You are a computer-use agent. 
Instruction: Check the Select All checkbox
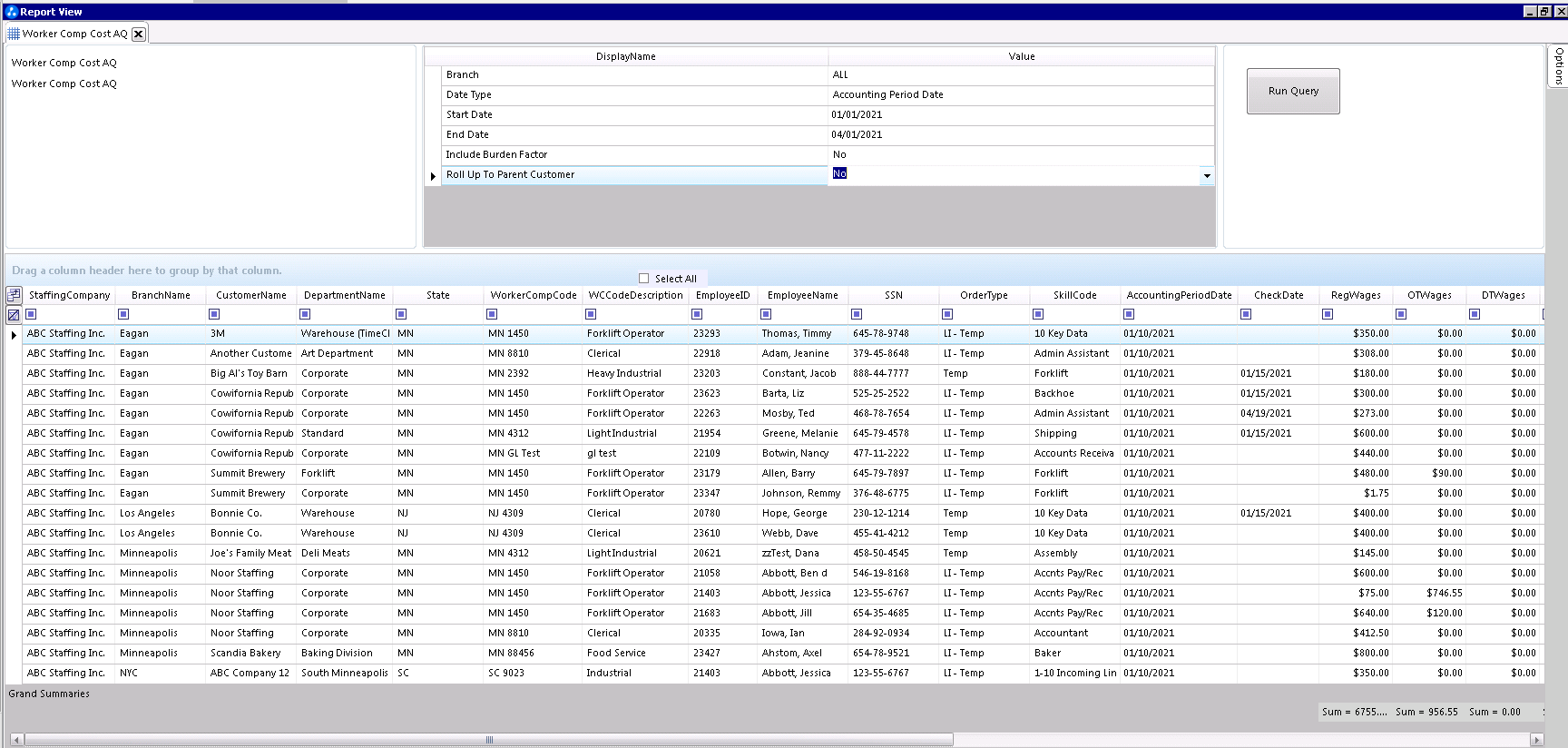pos(644,279)
